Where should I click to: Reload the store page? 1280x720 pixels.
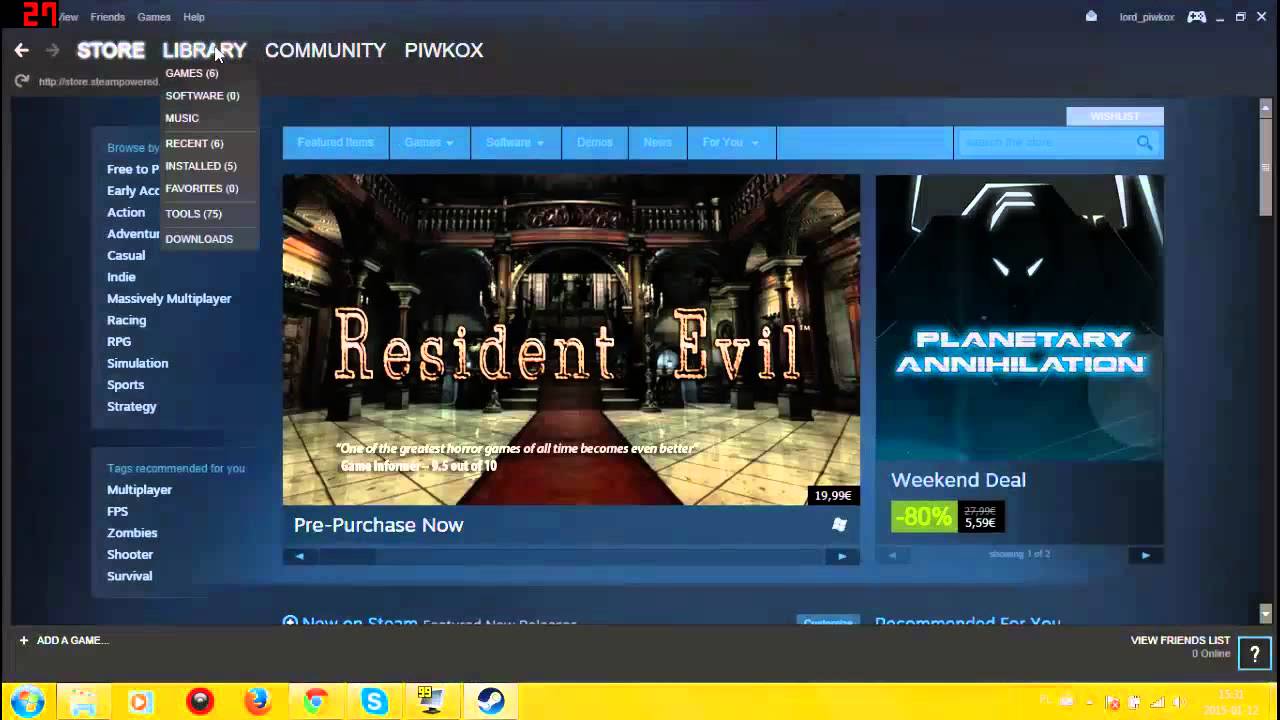click(x=21, y=81)
